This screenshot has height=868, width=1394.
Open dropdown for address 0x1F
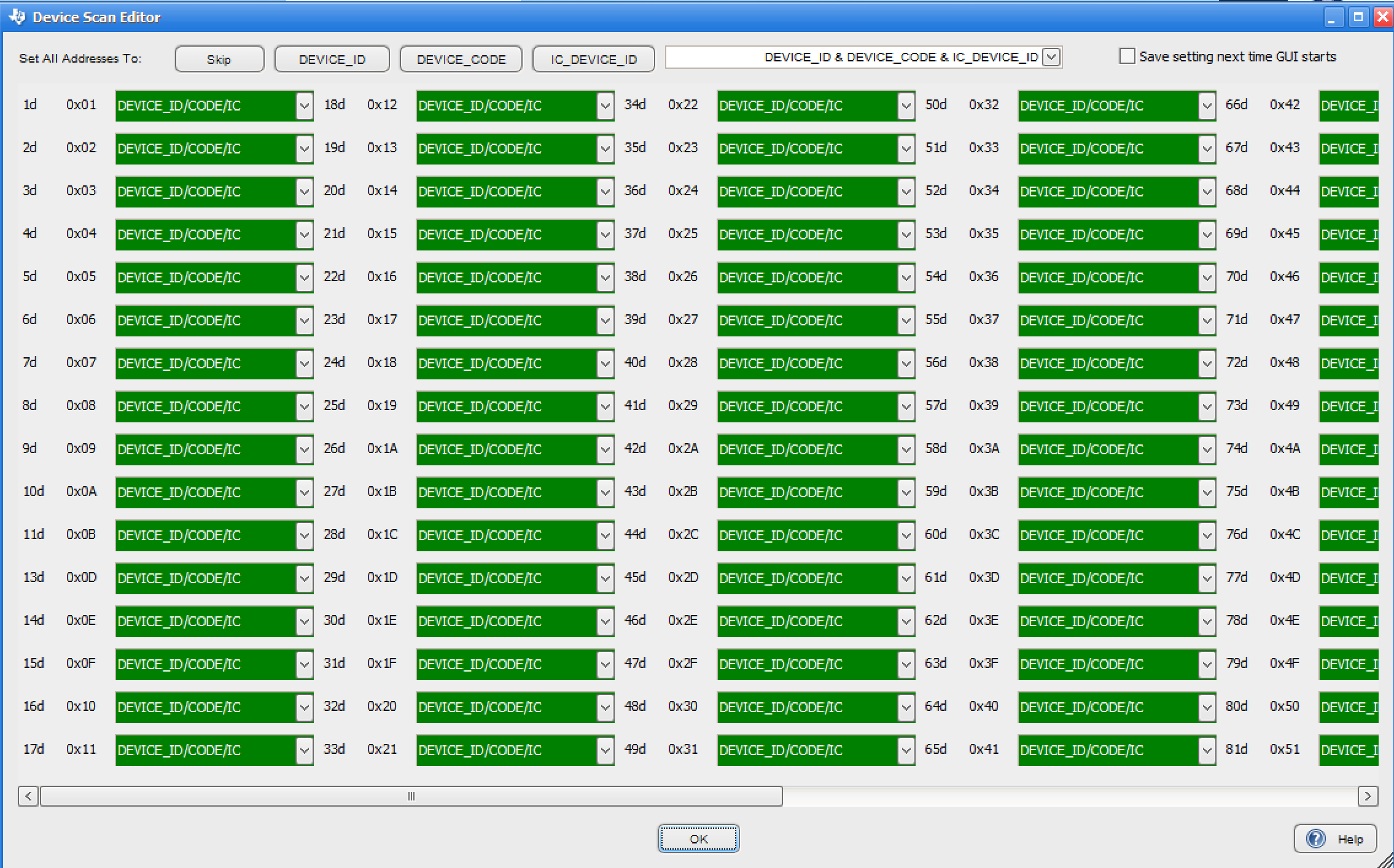(x=605, y=664)
